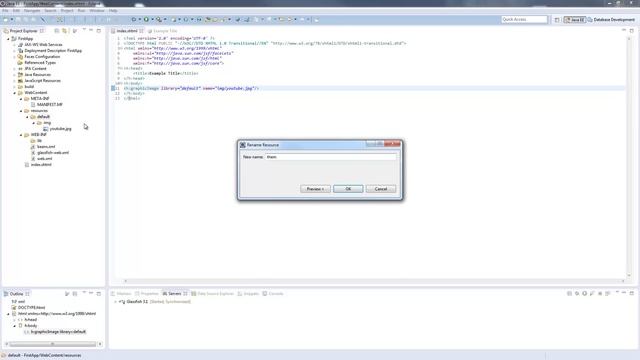The width and height of the screenshot is (640, 360).
Task: Switch to the Servers tab
Action: [x=174, y=294]
